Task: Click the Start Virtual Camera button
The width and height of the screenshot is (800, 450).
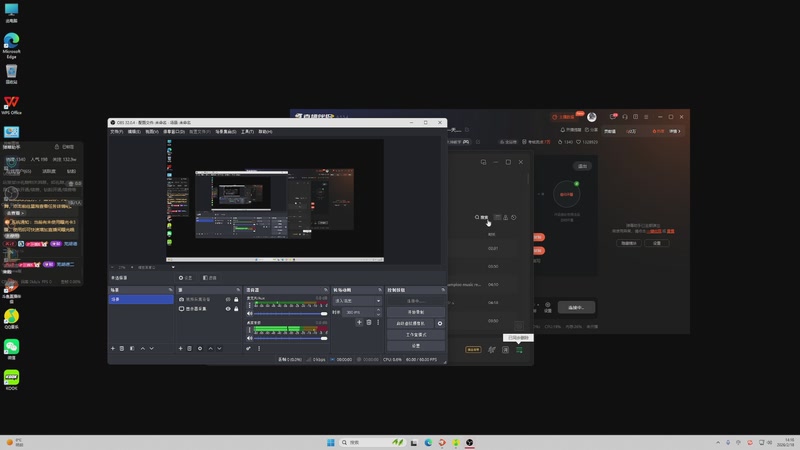Action: tap(410, 323)
